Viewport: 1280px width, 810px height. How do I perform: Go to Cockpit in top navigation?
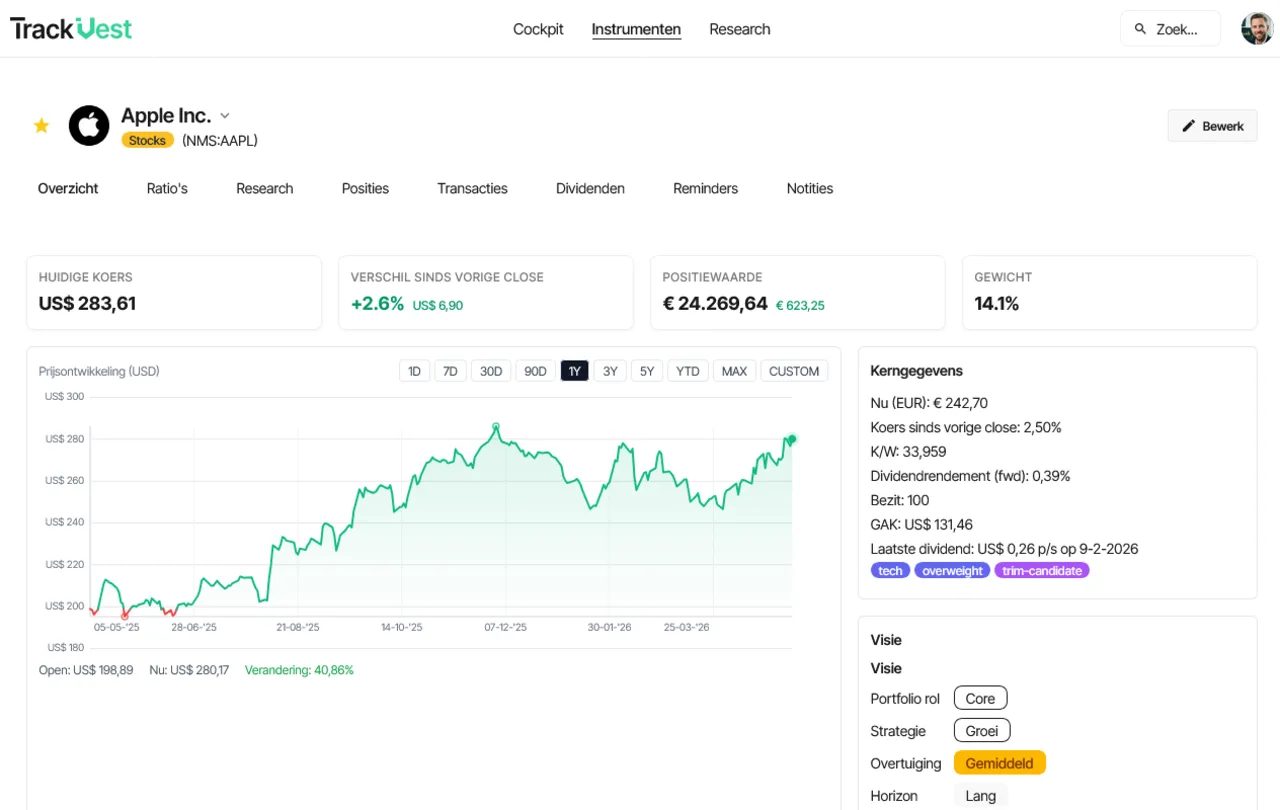tap(538, 29)
